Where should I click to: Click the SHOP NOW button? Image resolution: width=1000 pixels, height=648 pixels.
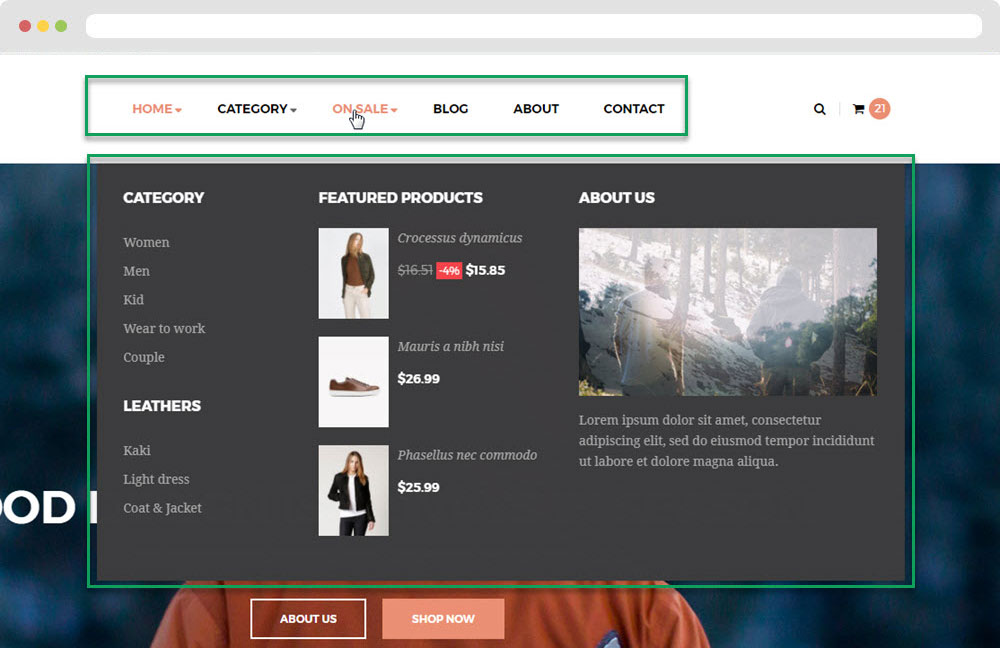click(443, 619)
